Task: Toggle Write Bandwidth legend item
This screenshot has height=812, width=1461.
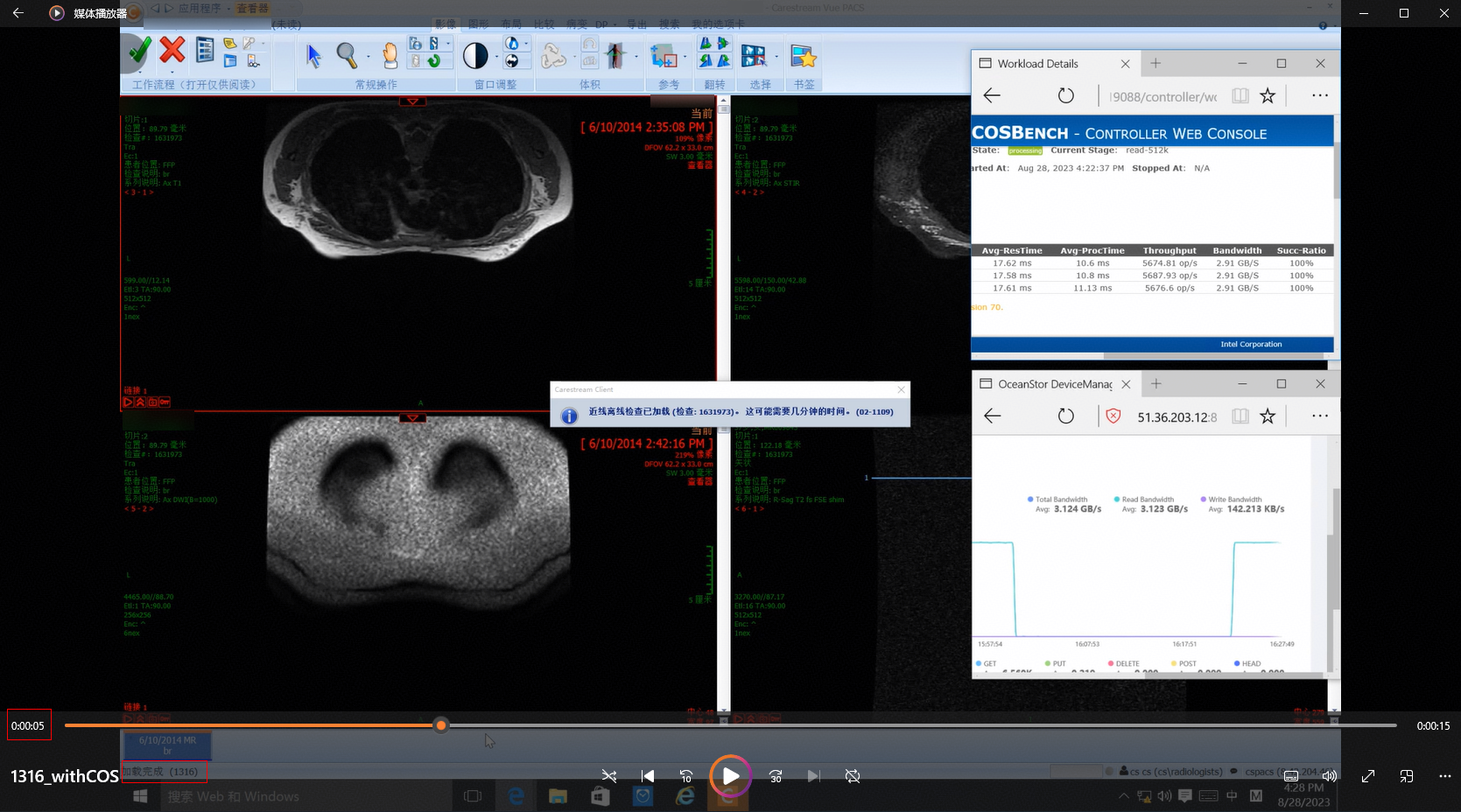Action: [1231, 500]
